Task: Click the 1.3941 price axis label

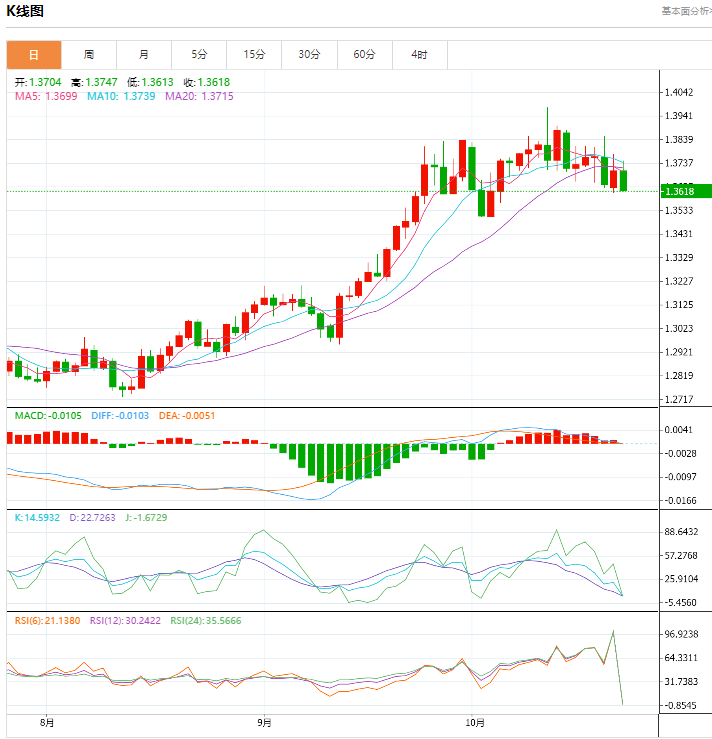Action: click(679, 116)
